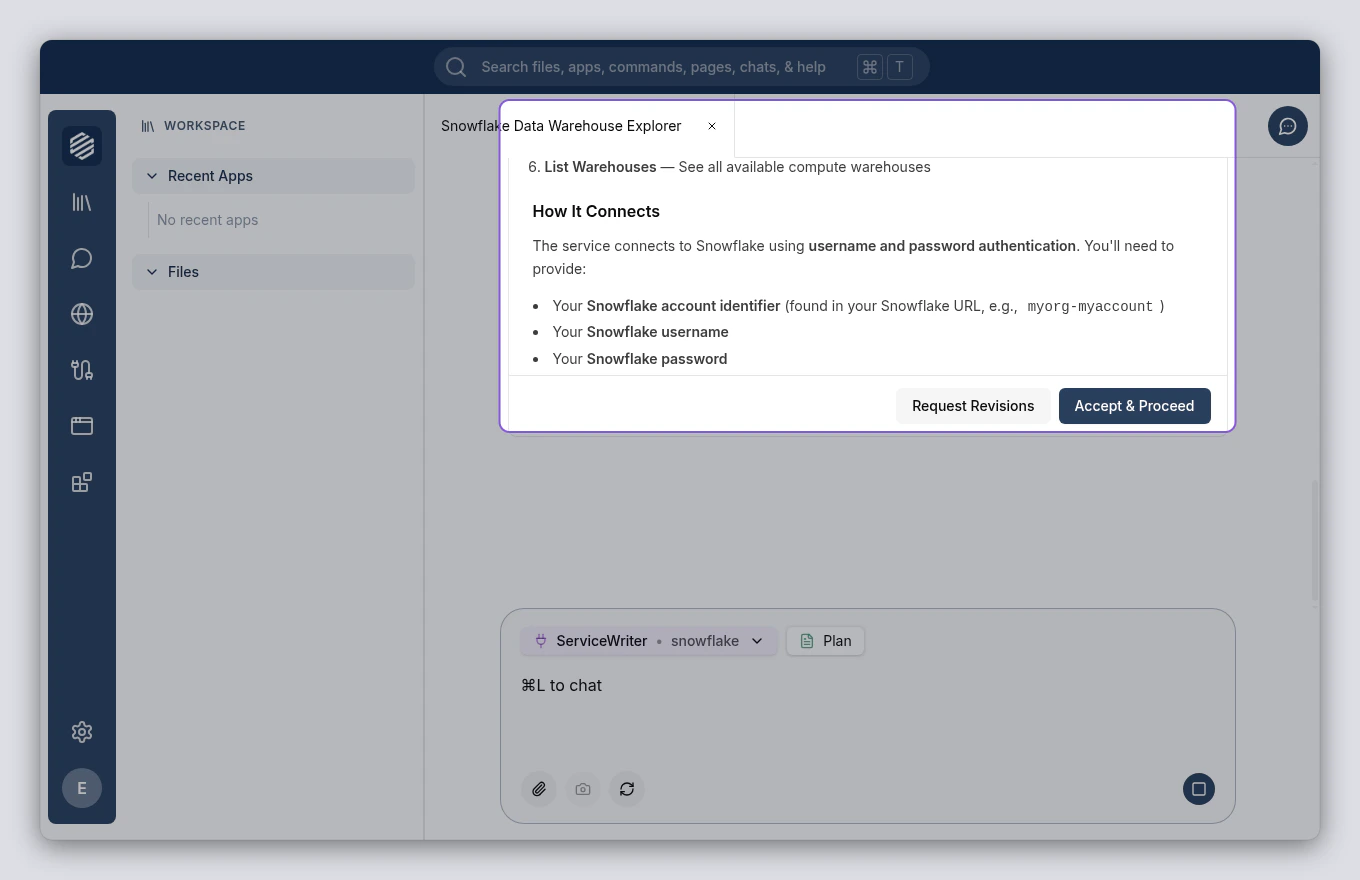This screenshot has width=1360, height=880.
Task: Click the 'No recent apps' text
Action: click(x=208, y=220)
